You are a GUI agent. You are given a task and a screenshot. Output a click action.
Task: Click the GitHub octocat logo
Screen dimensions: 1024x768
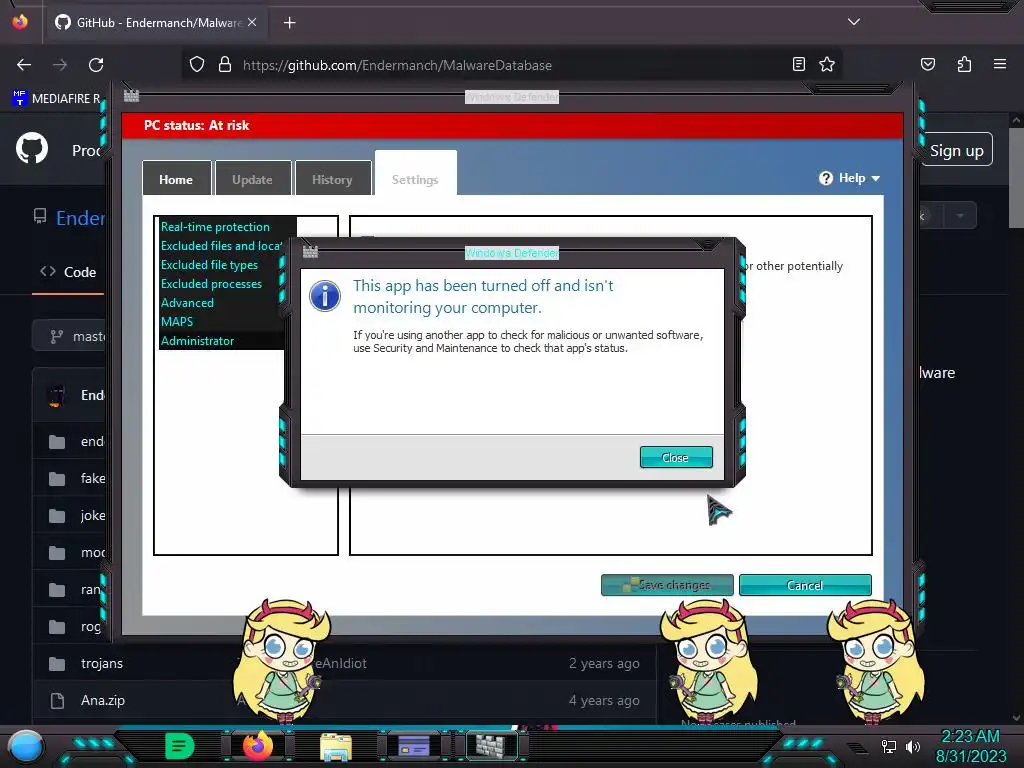(31, 148)
